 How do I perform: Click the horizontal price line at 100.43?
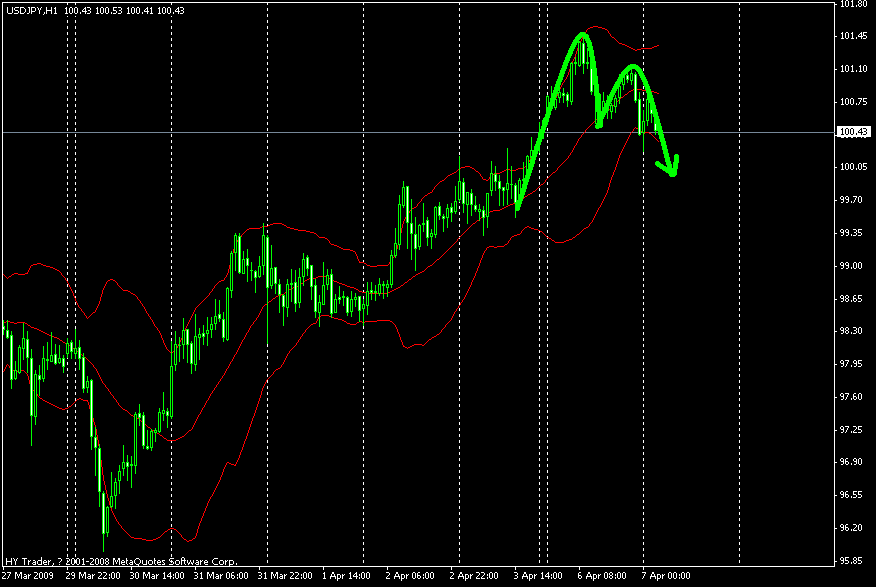(x=300, y=131)
